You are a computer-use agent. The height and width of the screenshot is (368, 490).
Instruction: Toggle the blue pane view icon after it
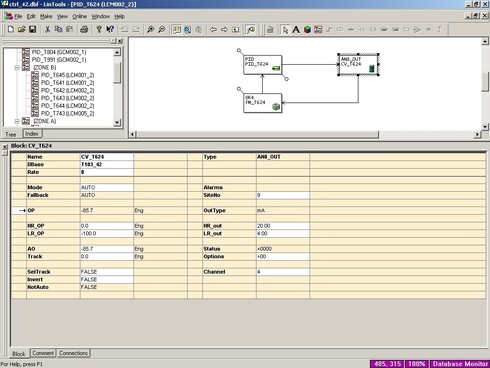187,30
